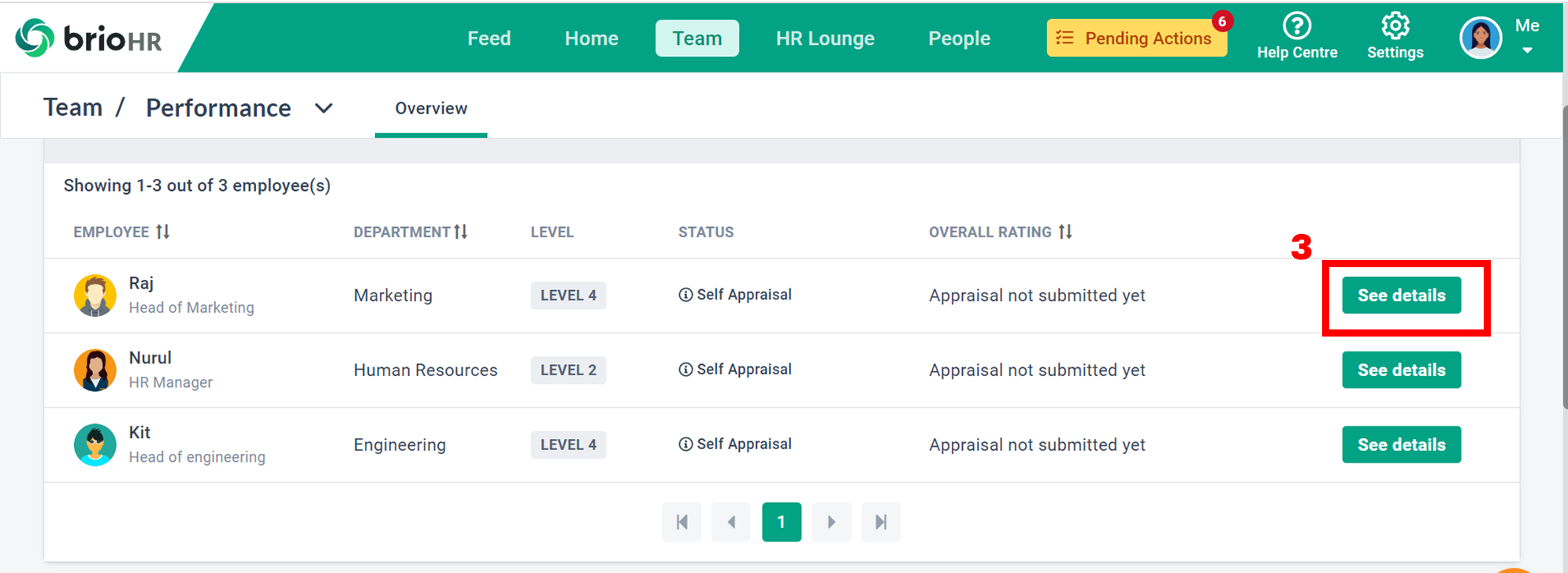1568x573 pixels.
Task: See details for Kit
Action: pos(1402,445)
